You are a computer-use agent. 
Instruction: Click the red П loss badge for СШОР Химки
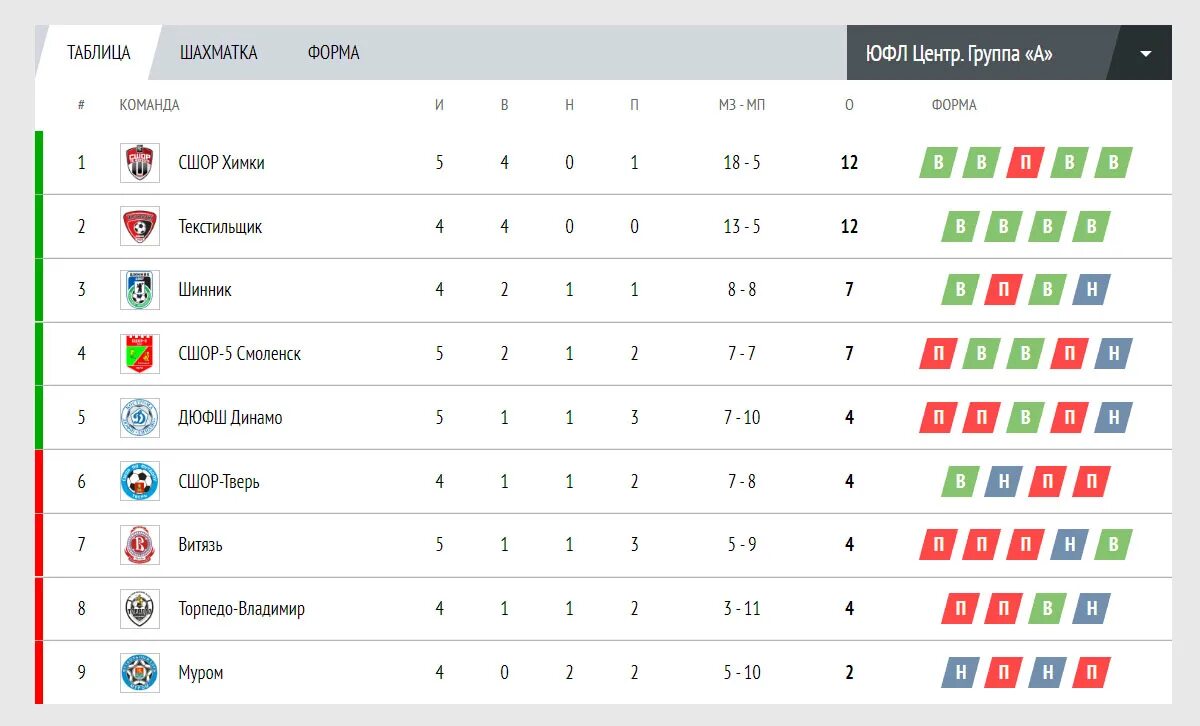[x=1025, y=163]
